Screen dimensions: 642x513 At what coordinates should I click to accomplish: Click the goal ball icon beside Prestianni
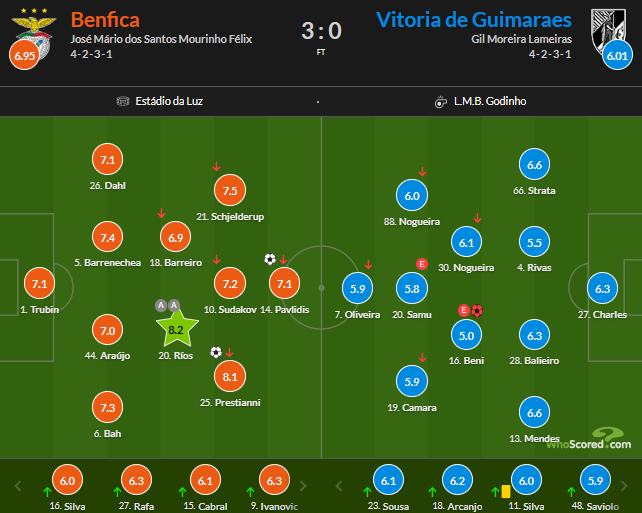(216, 352)
